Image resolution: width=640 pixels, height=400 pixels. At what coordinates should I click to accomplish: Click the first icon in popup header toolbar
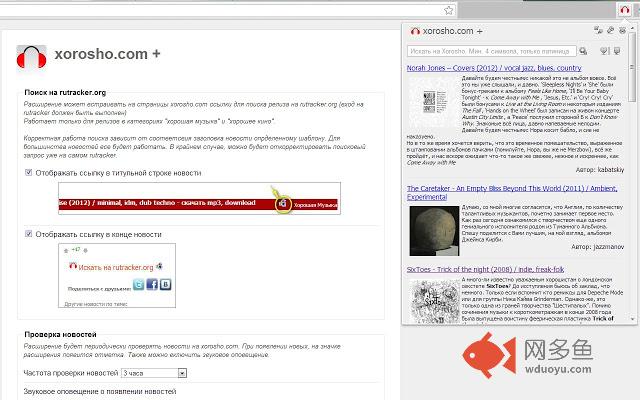(598, 30)
